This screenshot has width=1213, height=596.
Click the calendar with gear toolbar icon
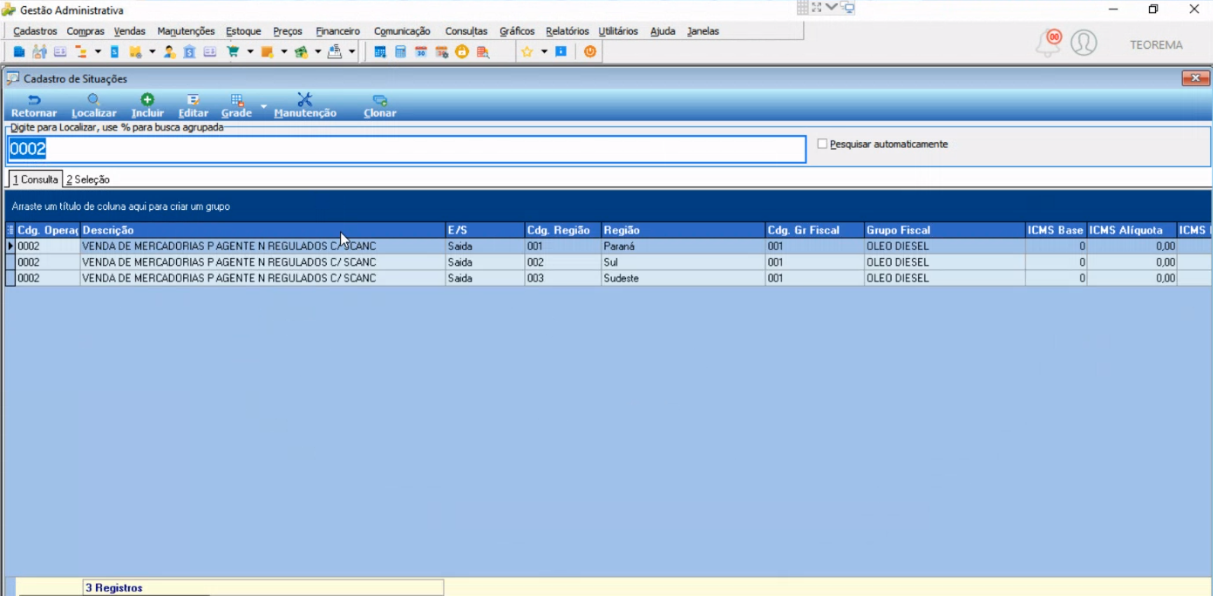click(441, 51)
